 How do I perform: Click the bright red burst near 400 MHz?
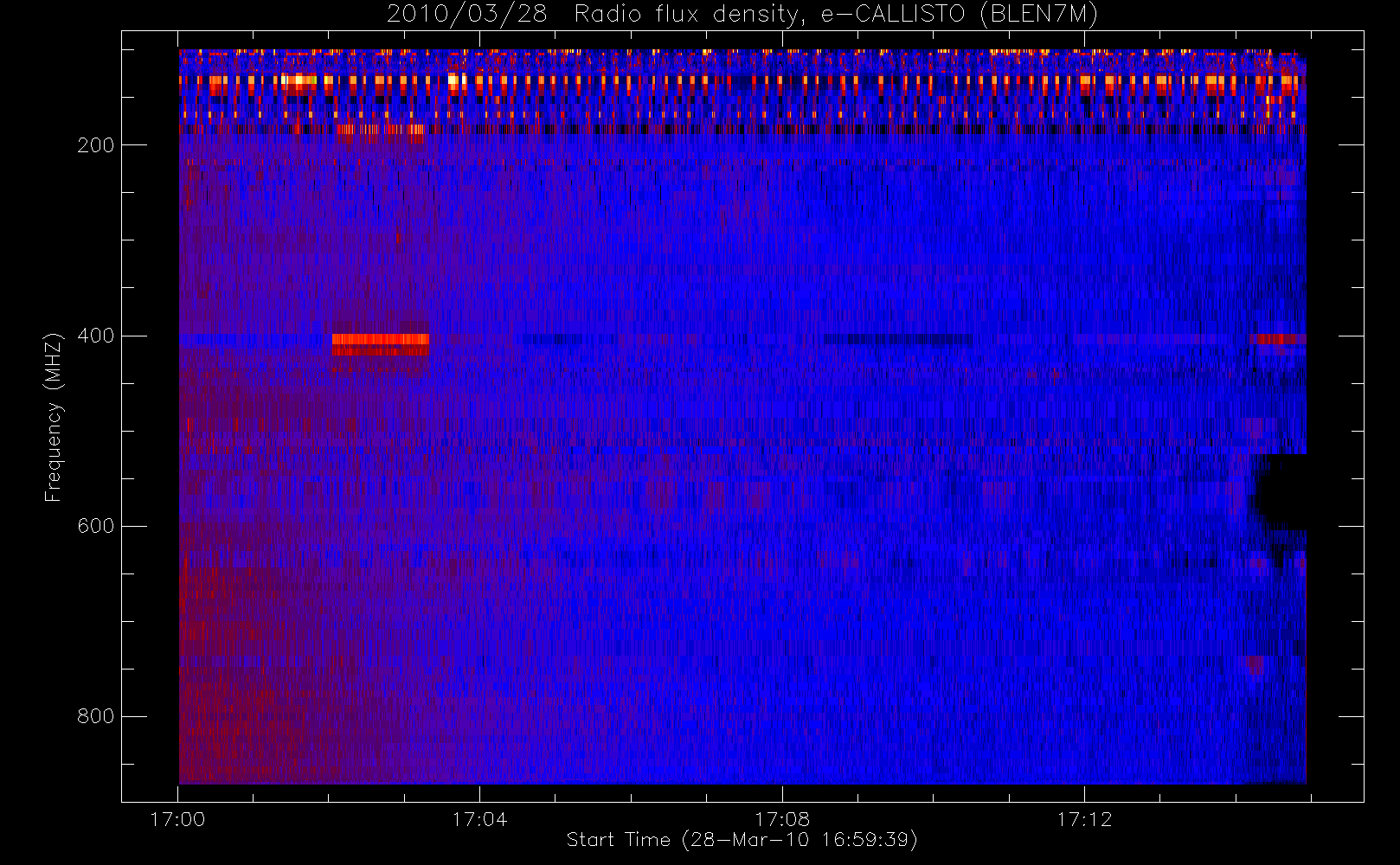380,343
